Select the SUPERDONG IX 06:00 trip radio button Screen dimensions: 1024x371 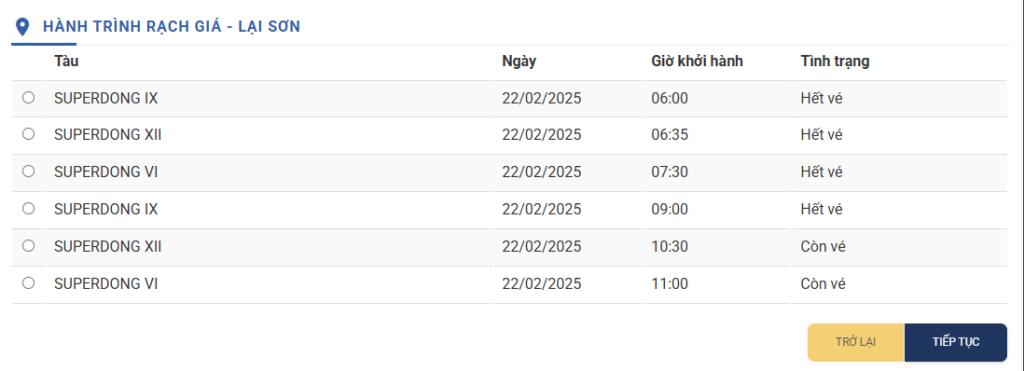click(x=28, y=97)
